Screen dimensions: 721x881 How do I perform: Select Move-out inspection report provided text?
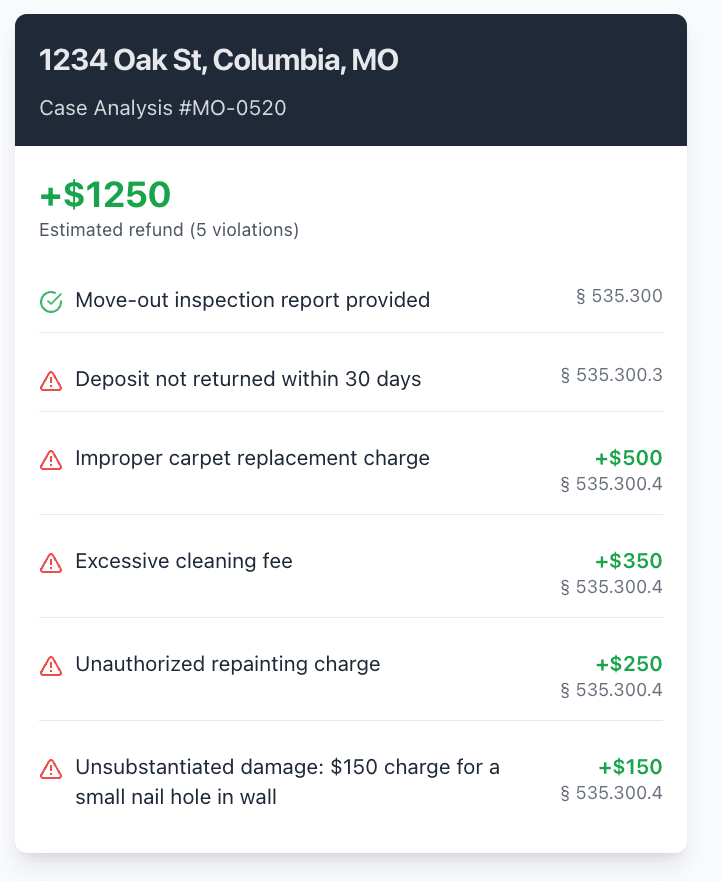(253, 300)
